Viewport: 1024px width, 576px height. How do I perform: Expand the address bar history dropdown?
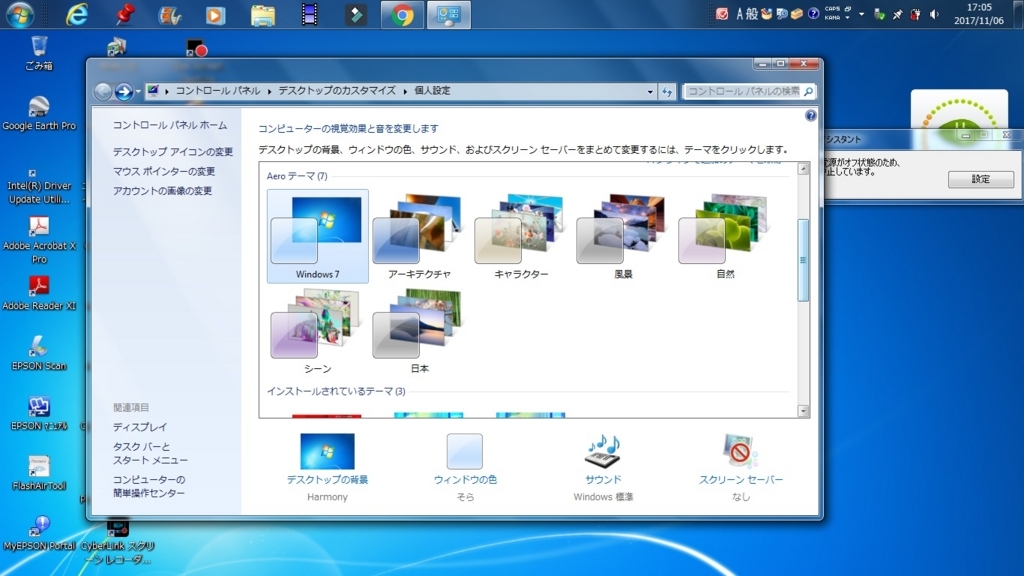coord(650,91)
